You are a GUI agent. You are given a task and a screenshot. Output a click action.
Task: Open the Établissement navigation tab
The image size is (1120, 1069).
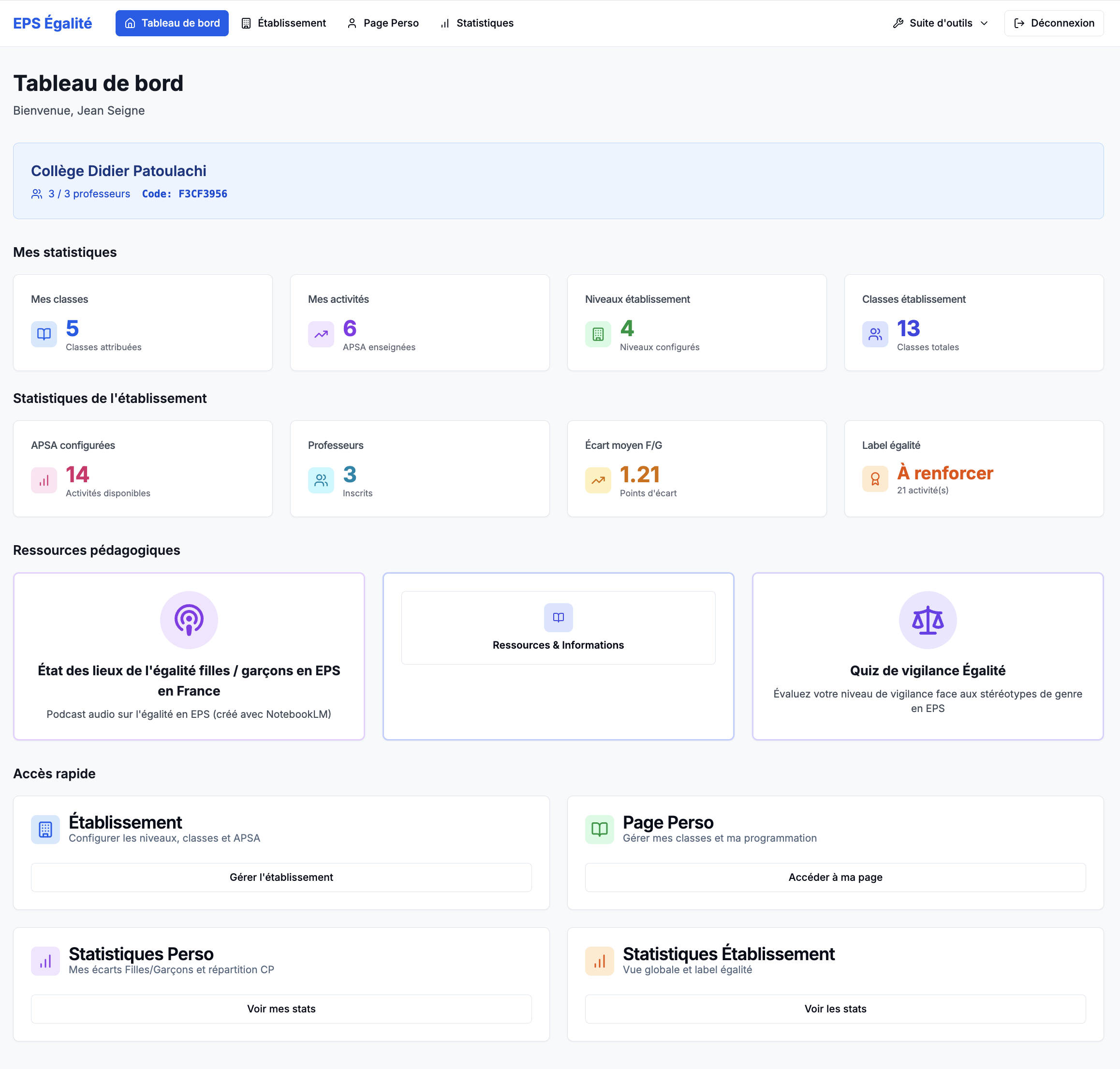tap(284, 23)
